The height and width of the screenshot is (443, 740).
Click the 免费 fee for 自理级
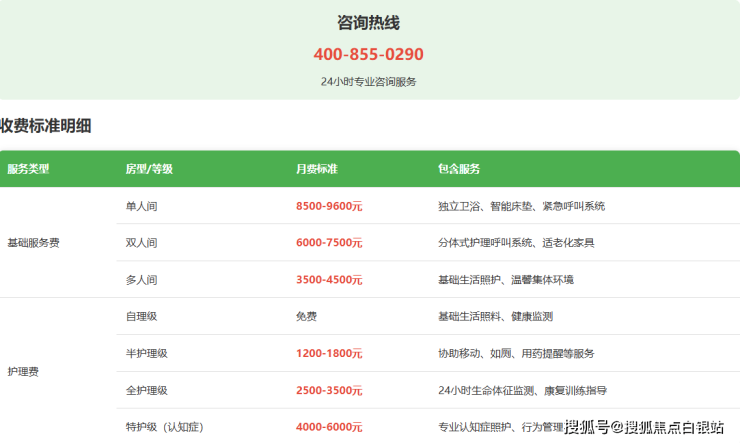[x=306, y=317]
